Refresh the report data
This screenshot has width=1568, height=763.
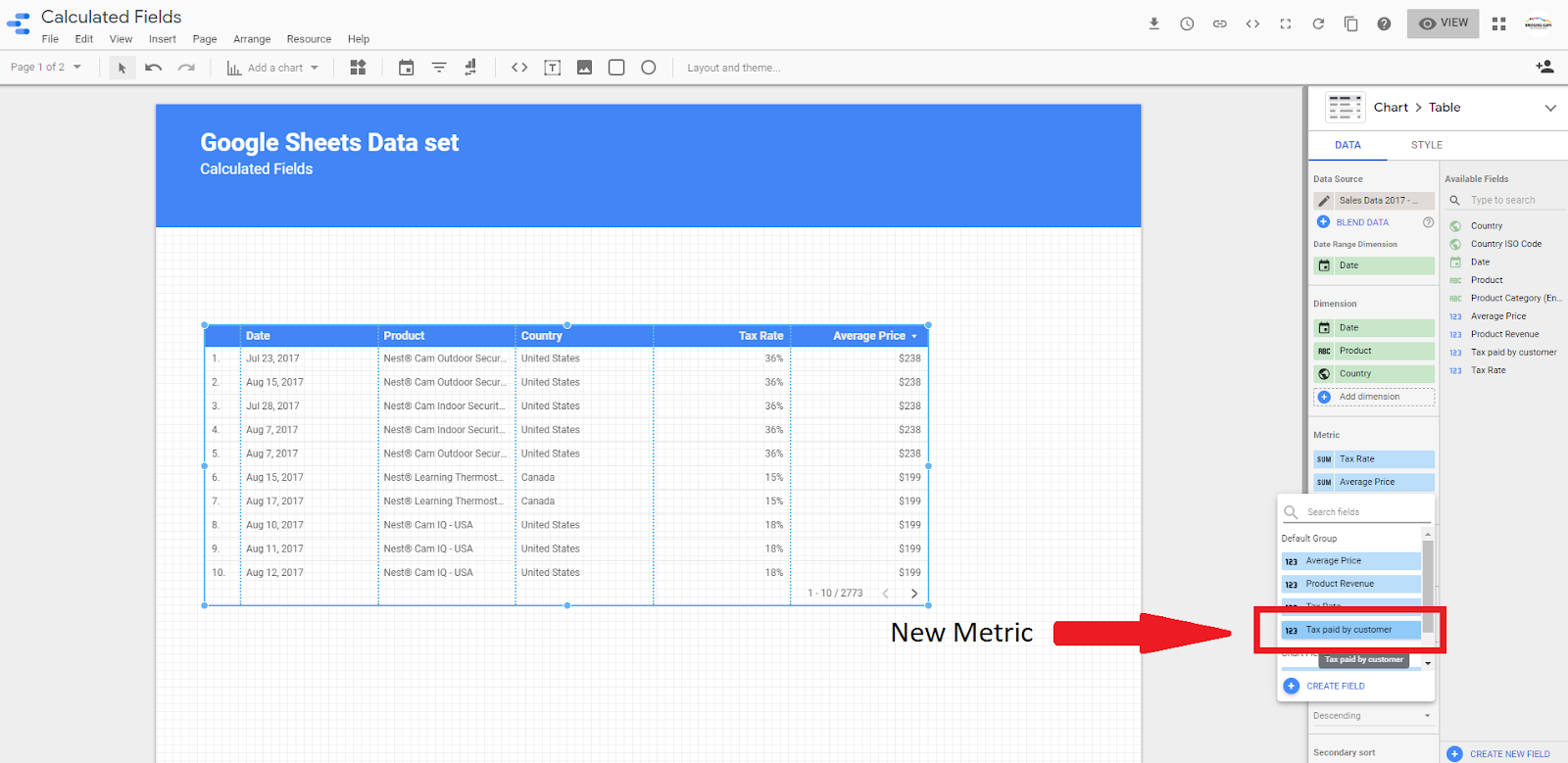[1318, 24]
